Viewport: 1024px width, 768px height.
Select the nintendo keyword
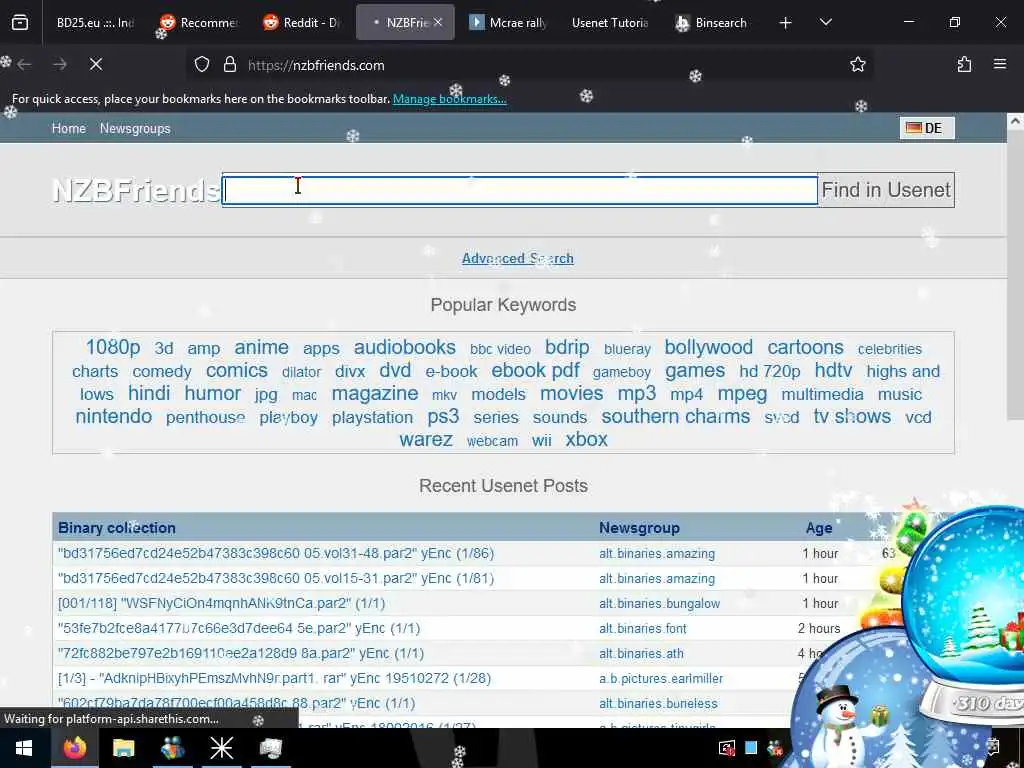coord(114,417)
